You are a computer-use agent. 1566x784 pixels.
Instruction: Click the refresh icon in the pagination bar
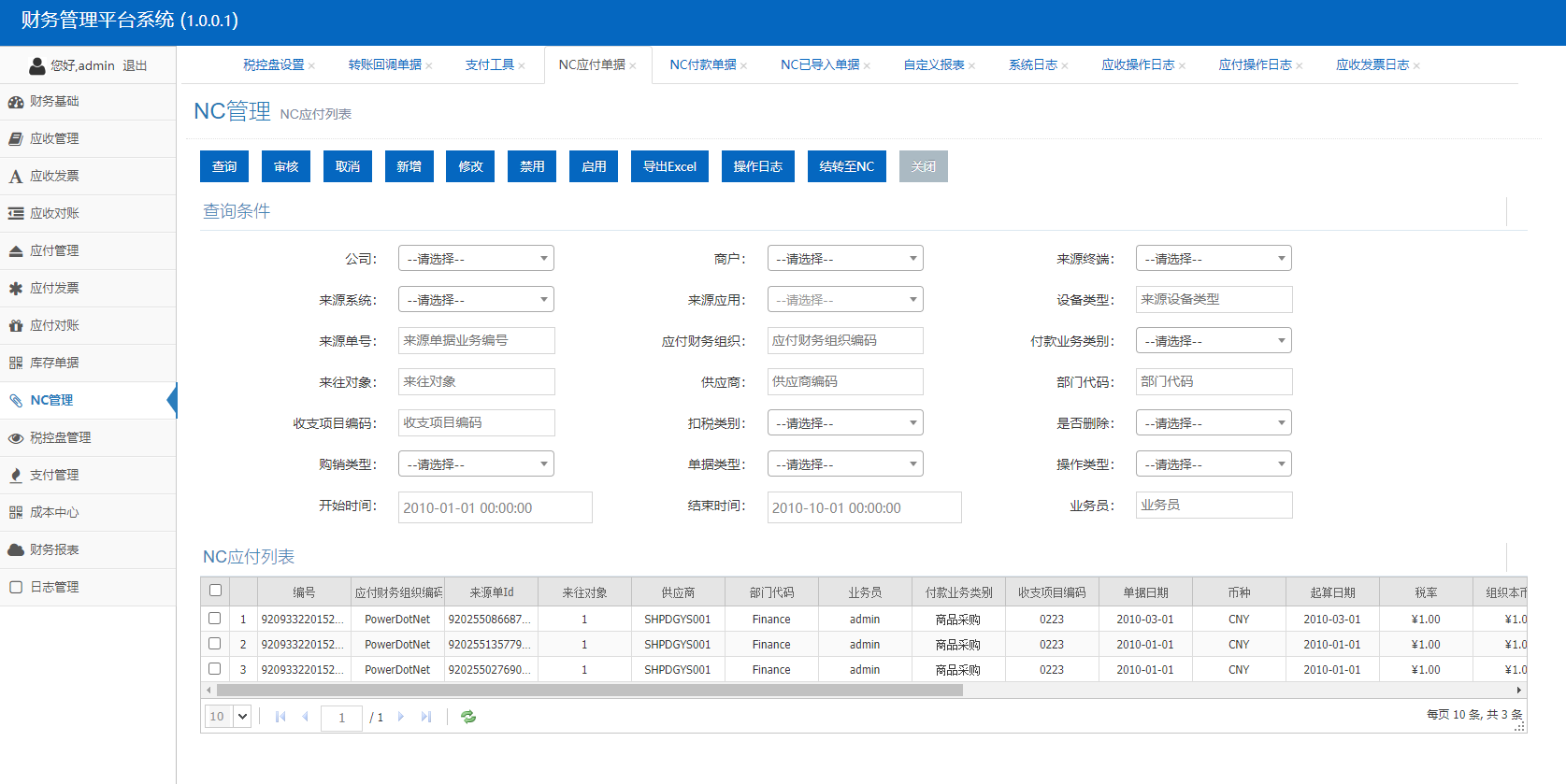(x=468, y=717)
